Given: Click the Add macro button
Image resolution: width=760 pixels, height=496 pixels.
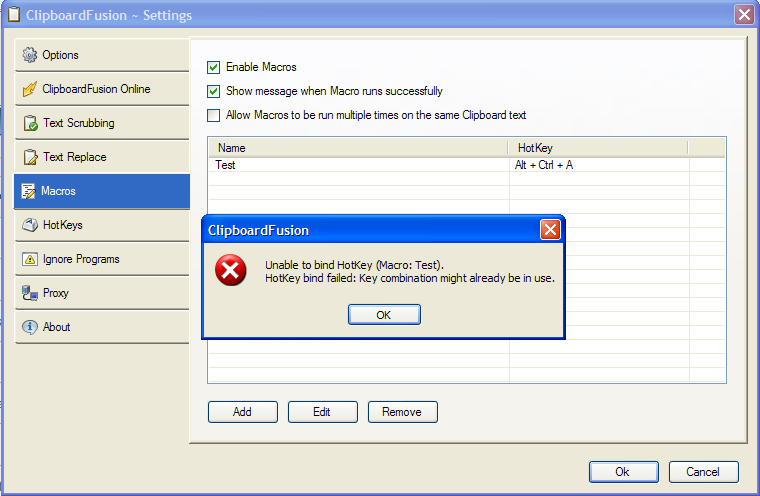Looking at the screenshot, I should coord(242,412).
